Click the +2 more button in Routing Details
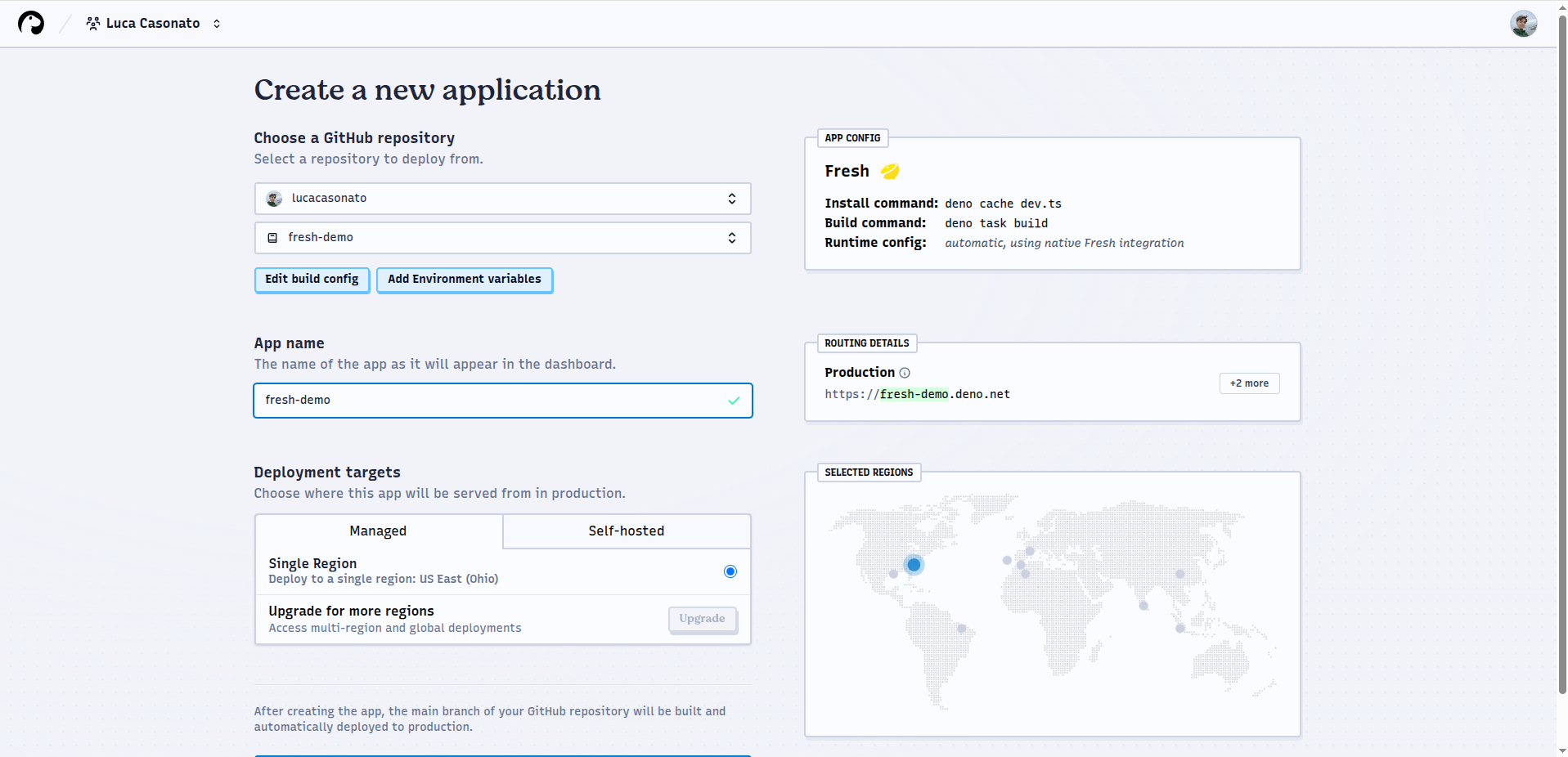This screenshot has height=757, width=1568. pos(1248,383)
